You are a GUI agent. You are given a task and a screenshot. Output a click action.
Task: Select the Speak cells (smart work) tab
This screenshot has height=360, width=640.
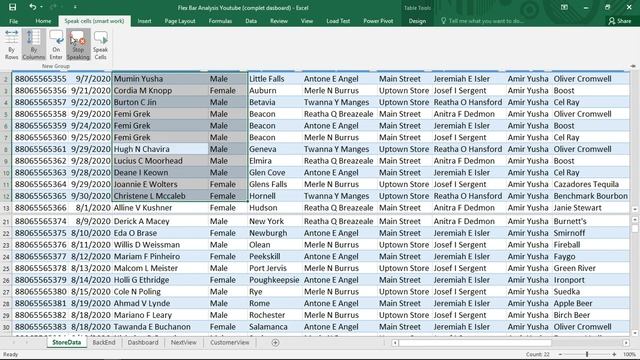(94, 21)
